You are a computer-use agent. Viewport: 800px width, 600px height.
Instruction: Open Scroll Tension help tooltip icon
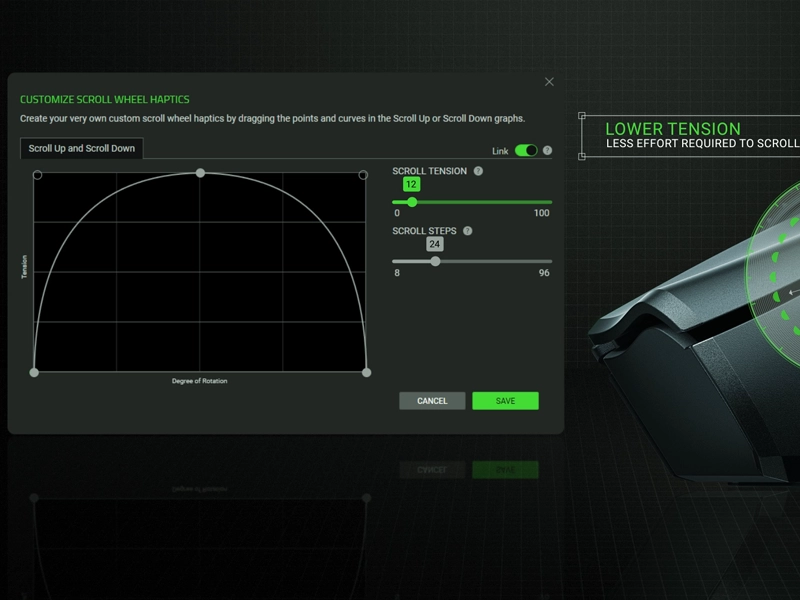coord(478,171)
